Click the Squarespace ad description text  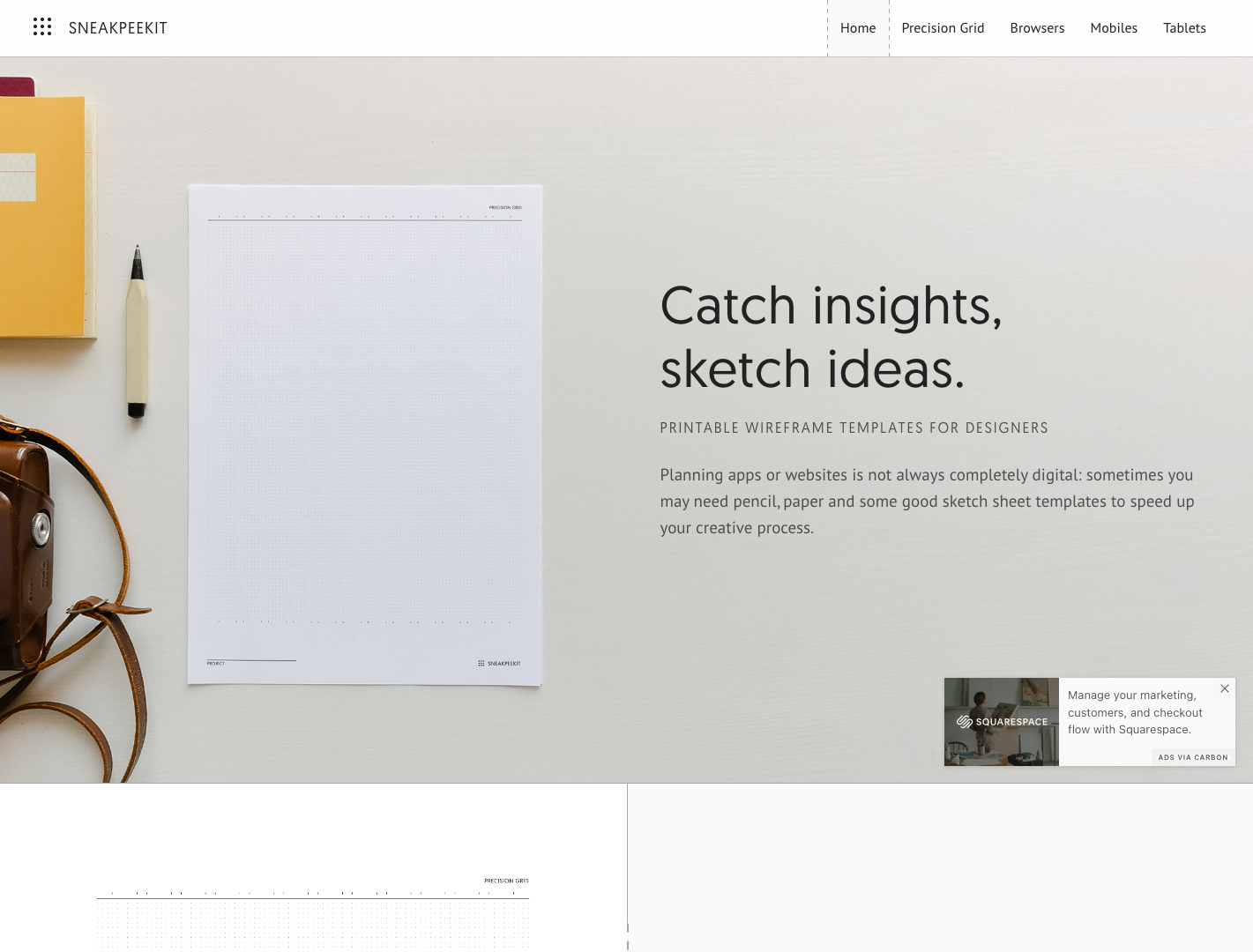[x=1135, y=712]
